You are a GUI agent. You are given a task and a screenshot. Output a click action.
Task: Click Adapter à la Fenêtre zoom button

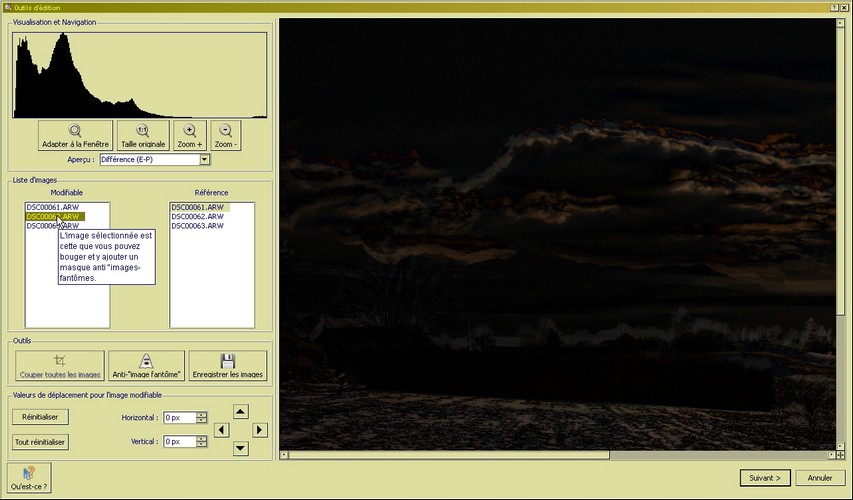coord(75,135)
